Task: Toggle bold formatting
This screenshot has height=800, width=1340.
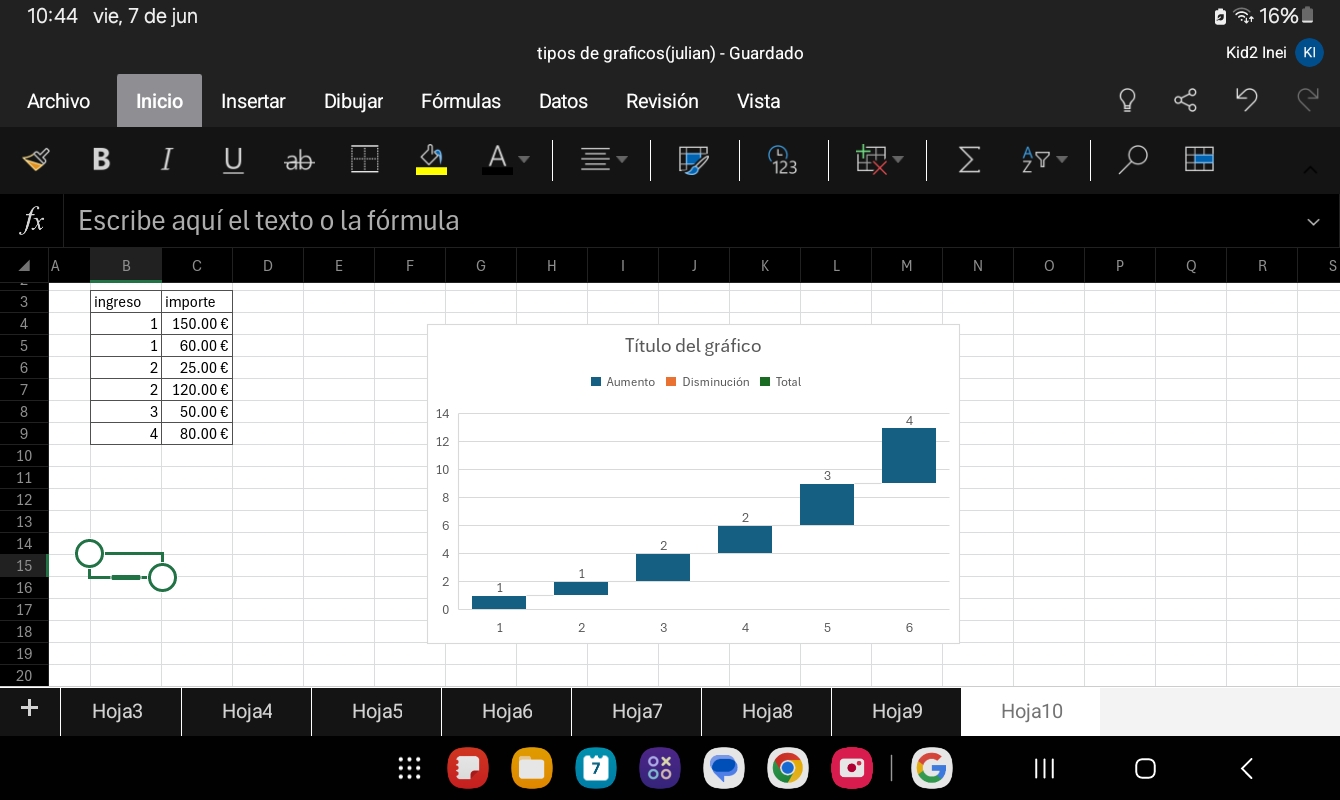Action: tap(101, 159)
